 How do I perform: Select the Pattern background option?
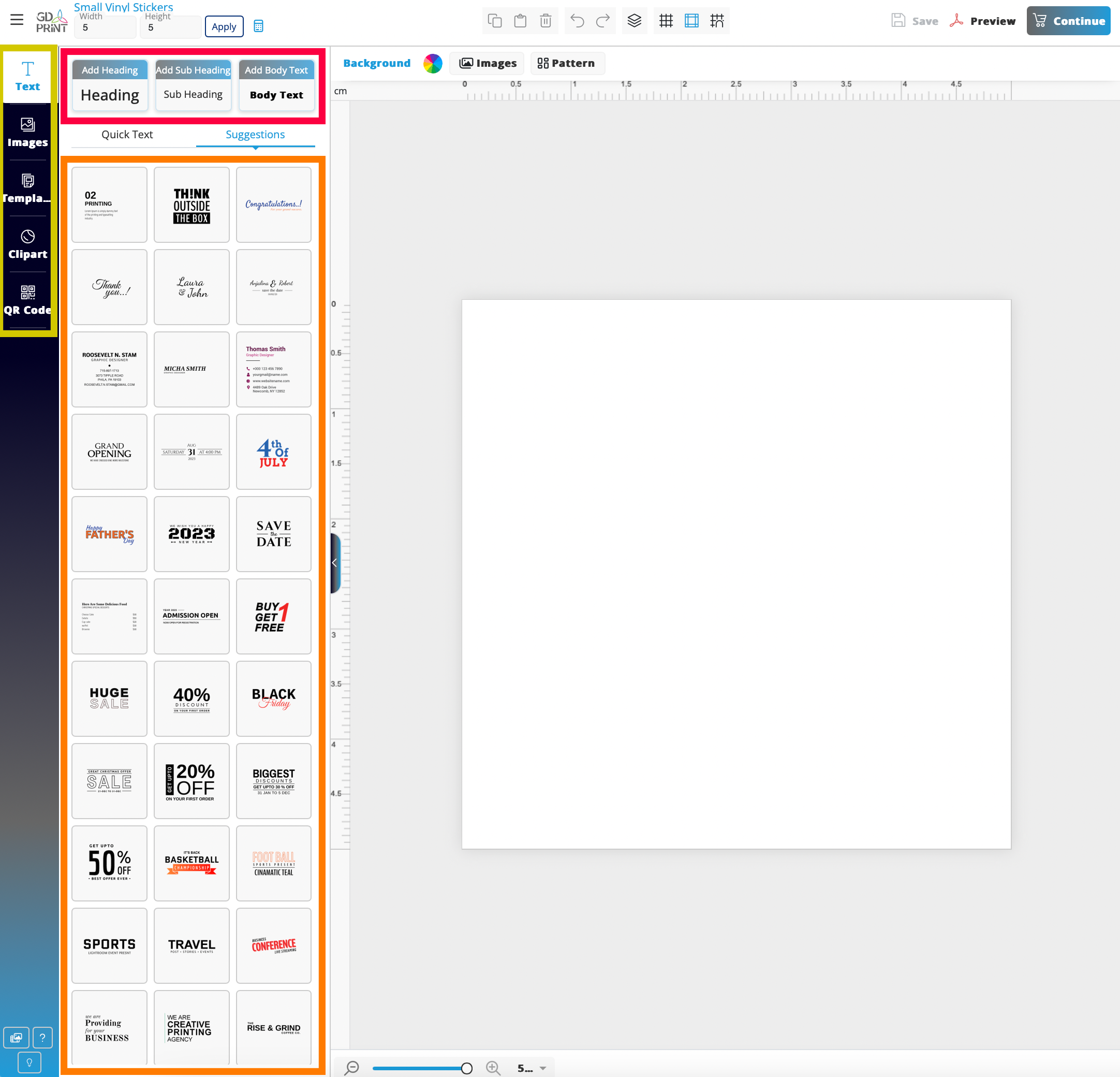pos(566,63)
